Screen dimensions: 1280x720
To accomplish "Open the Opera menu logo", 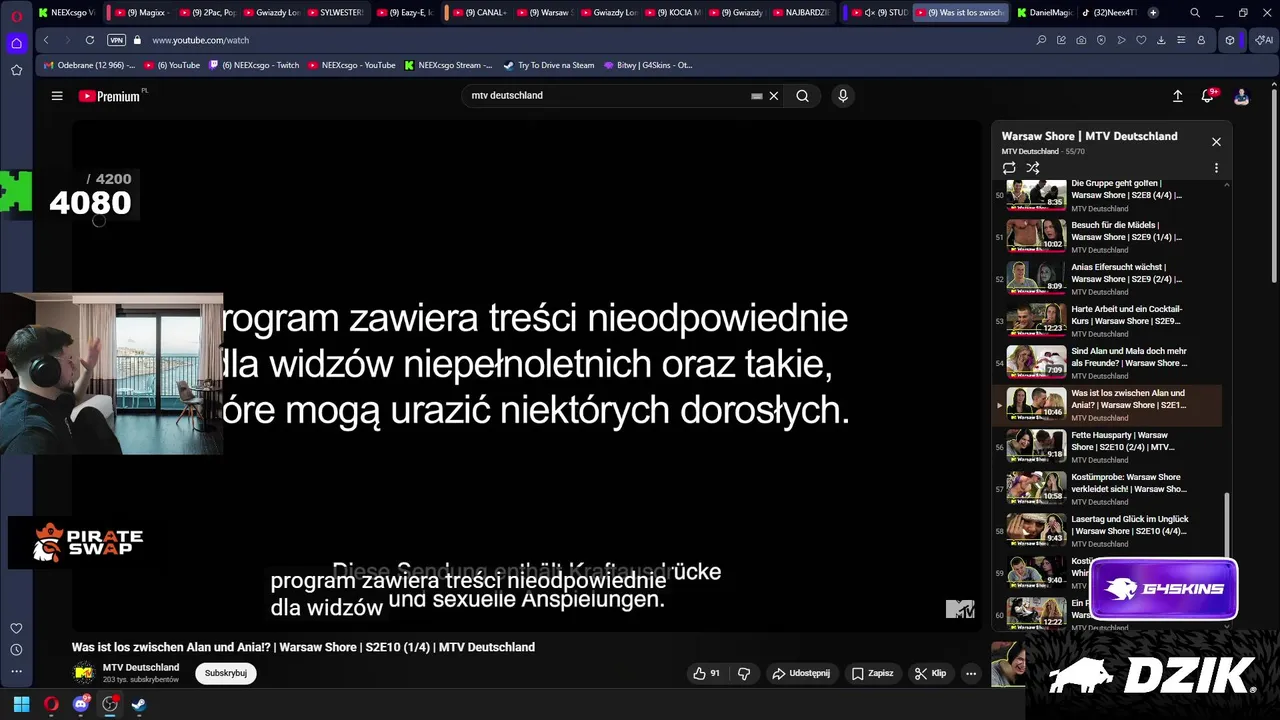I will [x=16, y=15].
